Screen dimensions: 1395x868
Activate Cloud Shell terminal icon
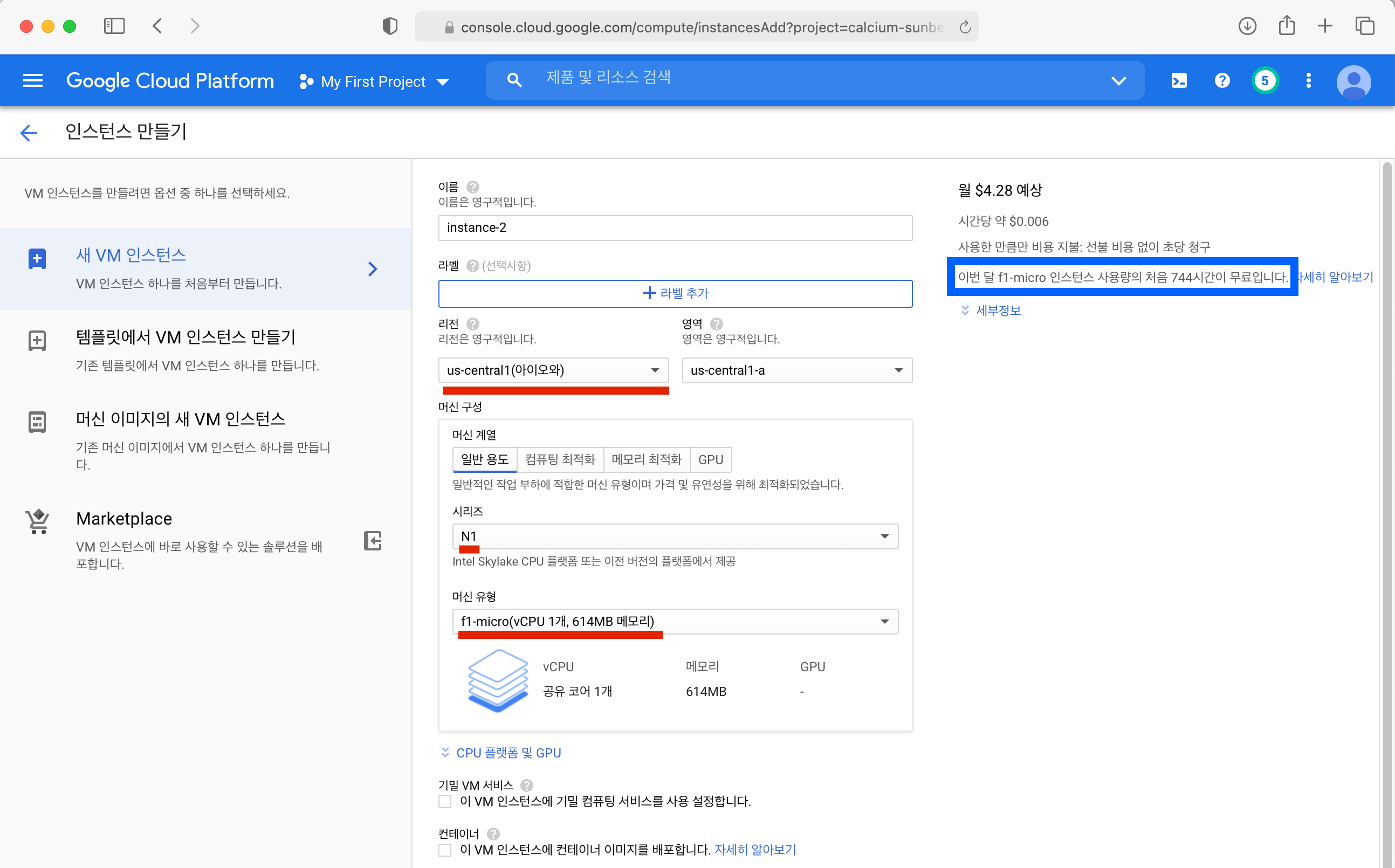tap(1179, 81)
